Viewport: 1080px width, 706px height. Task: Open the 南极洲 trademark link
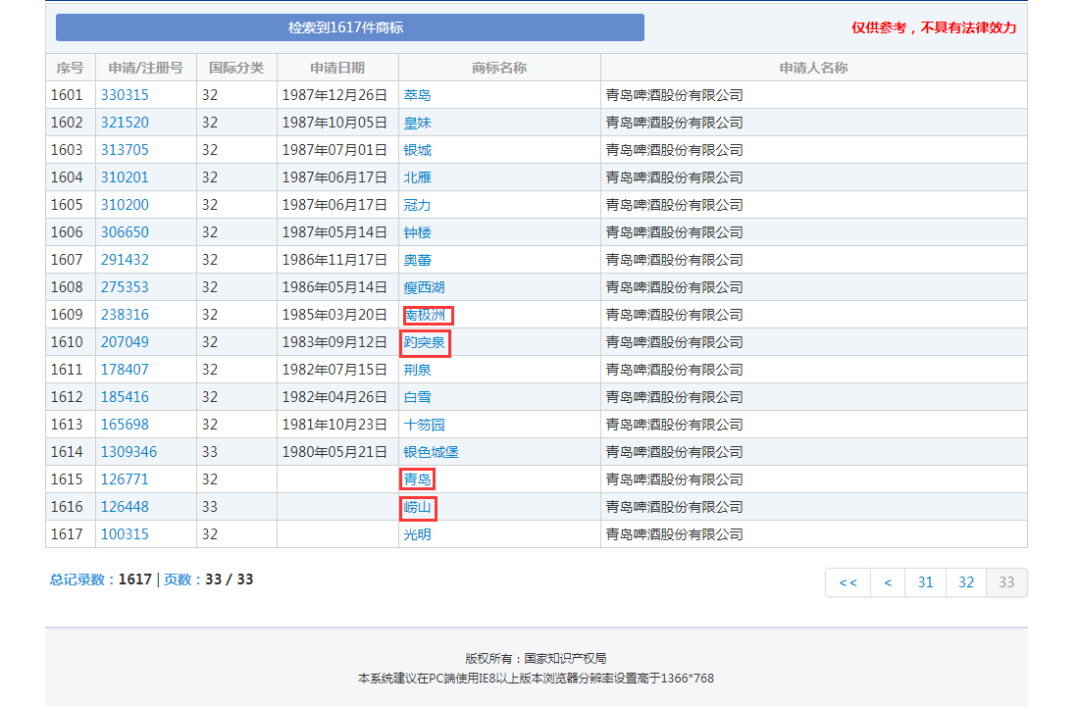click(425, 315)
